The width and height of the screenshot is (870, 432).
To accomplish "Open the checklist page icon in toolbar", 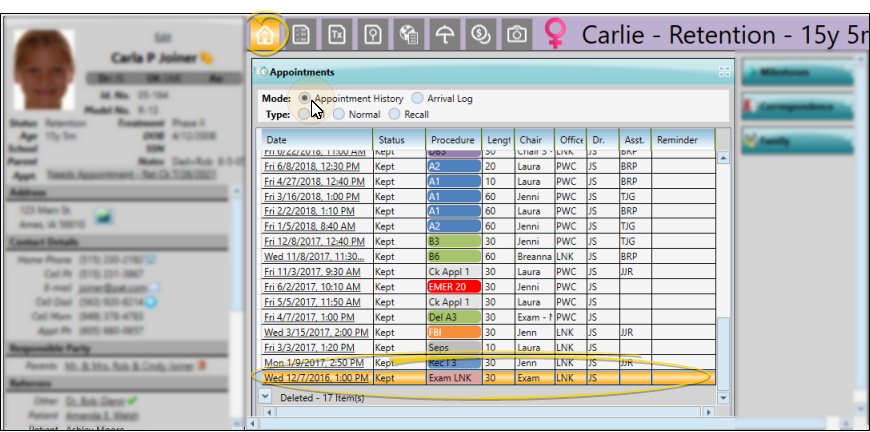I will pyautogui.click(x=301, y=34).
